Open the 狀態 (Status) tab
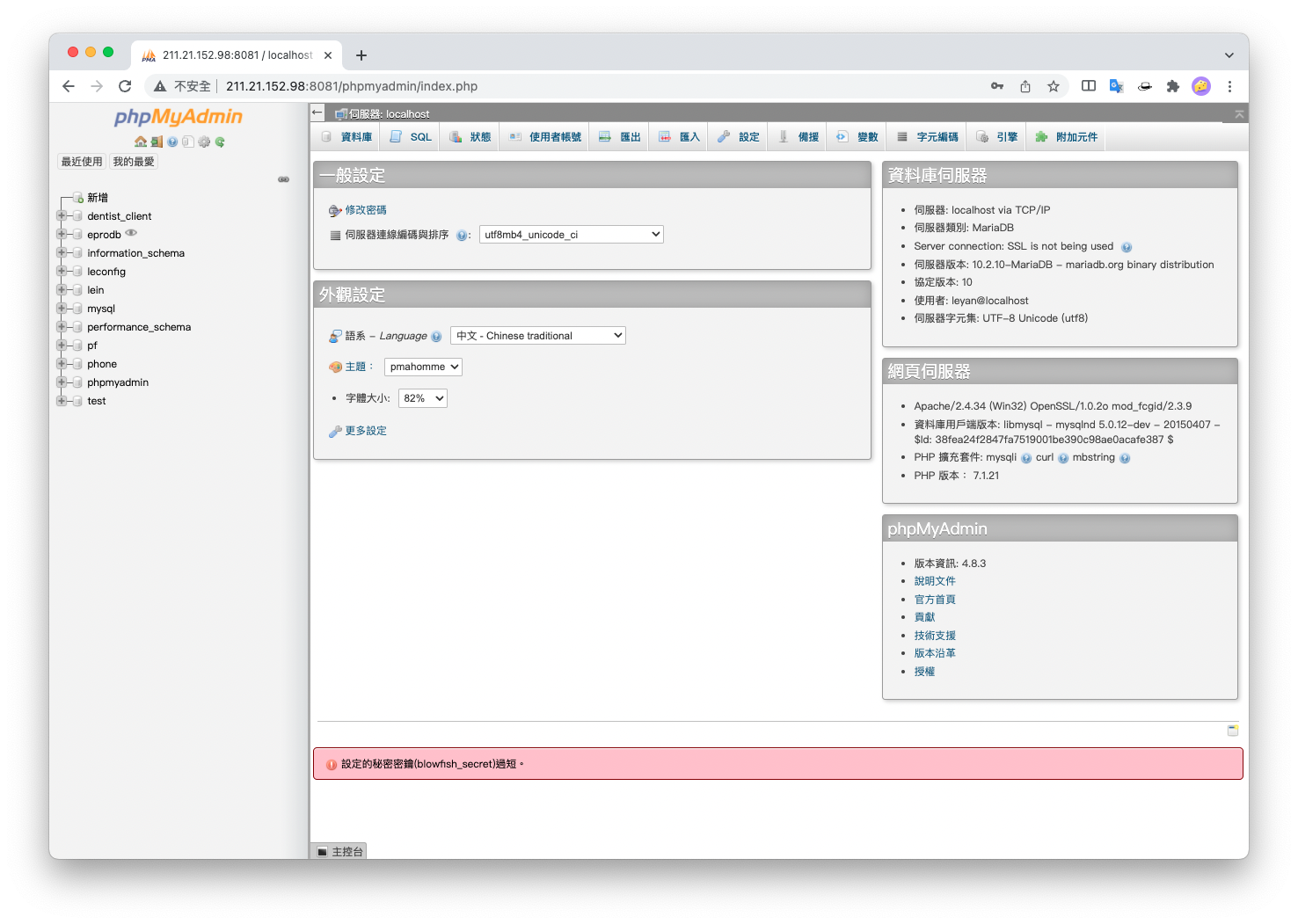This screenshot has height=924, width=1298. [x=470, y=137]
